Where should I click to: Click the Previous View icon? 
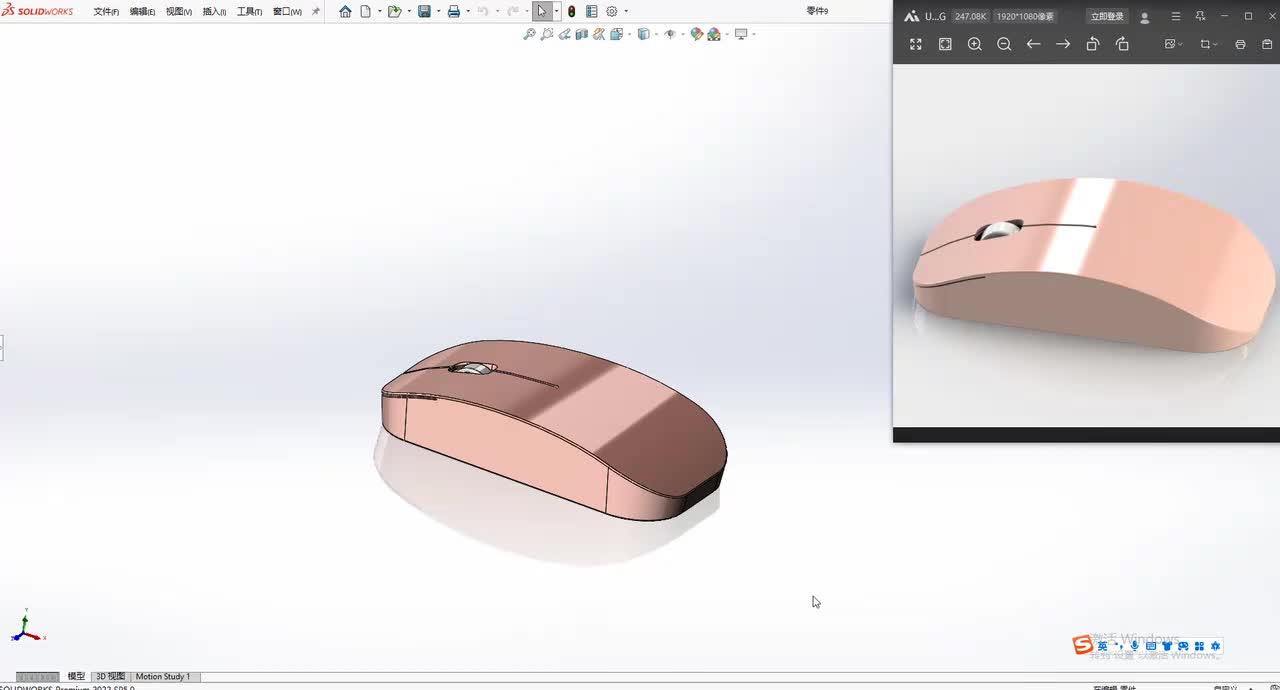tap(564, 34)
